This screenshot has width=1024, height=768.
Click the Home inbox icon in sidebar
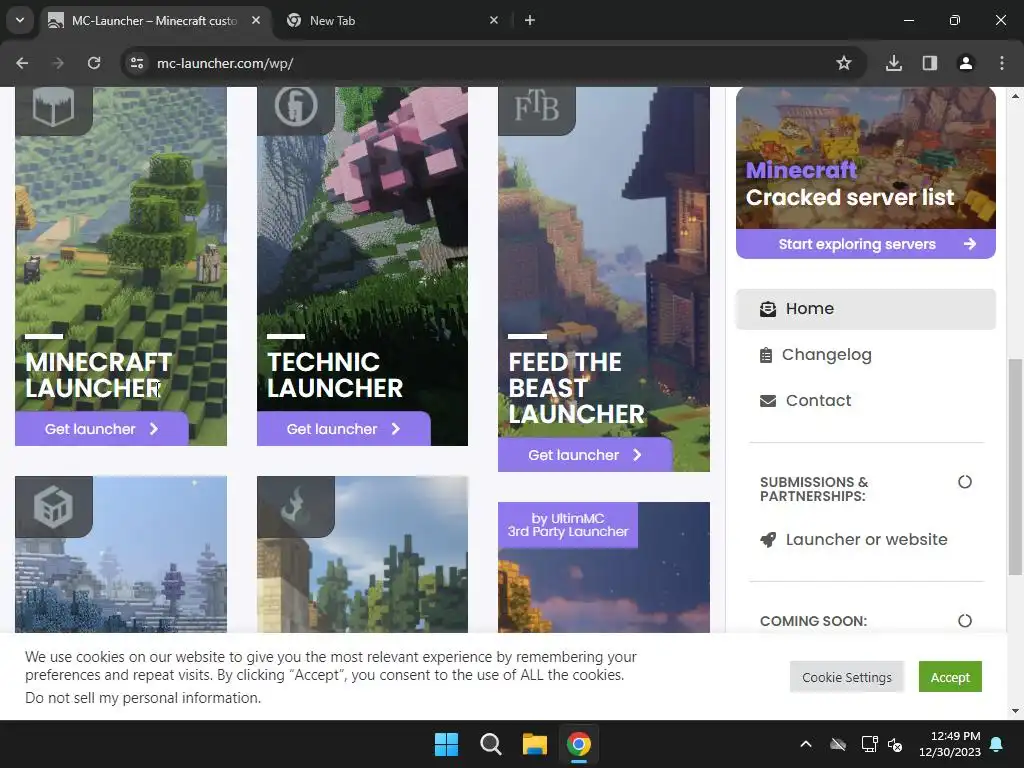point(768,309)
